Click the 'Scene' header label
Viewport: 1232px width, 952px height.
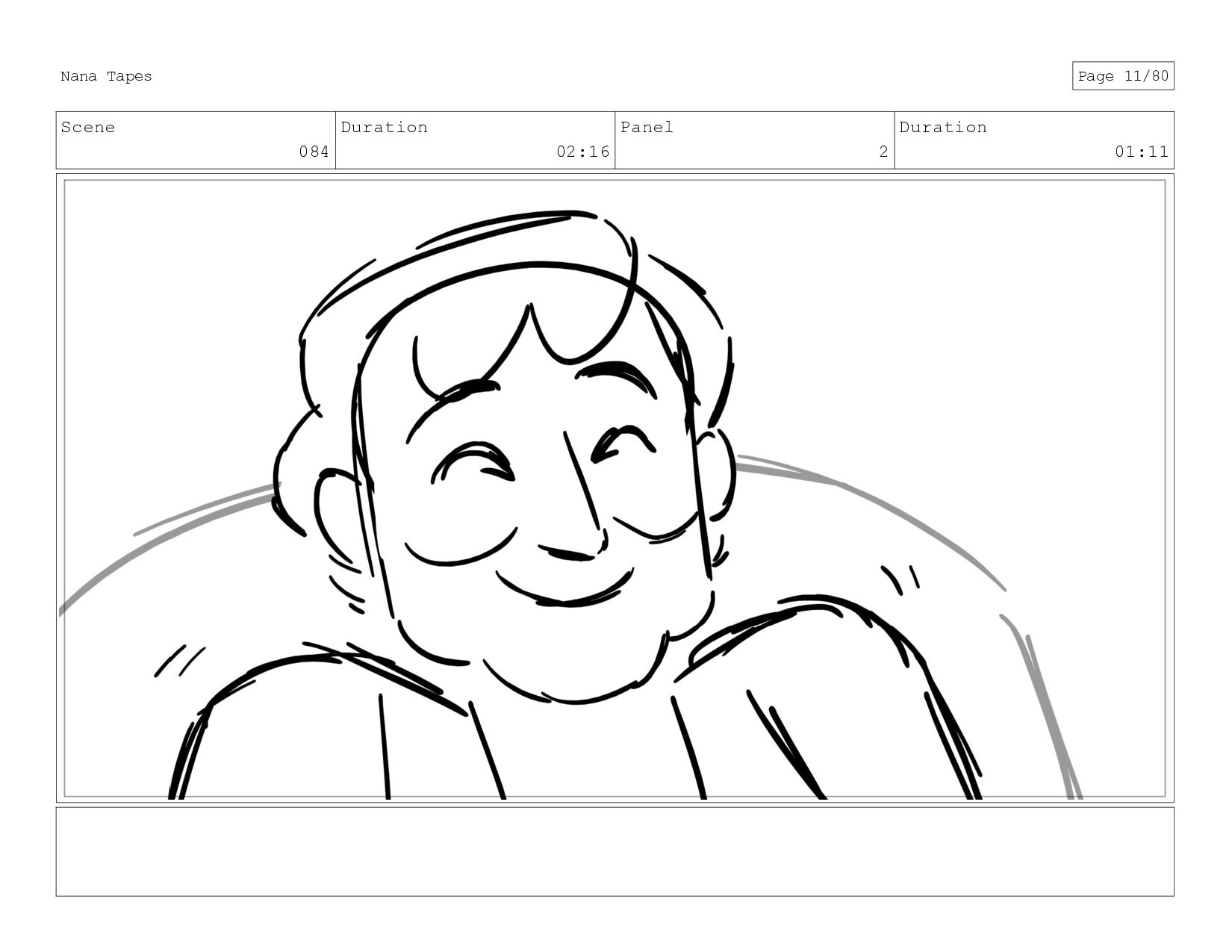pyautogui.click(x=88, y=127)
